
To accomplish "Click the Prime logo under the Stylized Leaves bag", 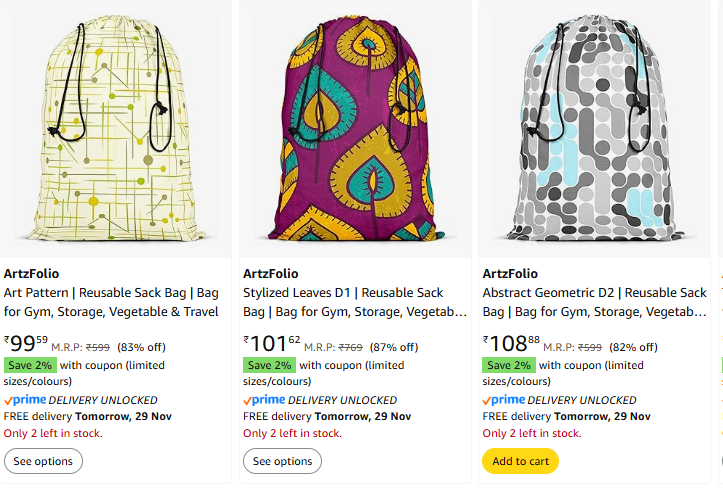I will click(264, 400).
